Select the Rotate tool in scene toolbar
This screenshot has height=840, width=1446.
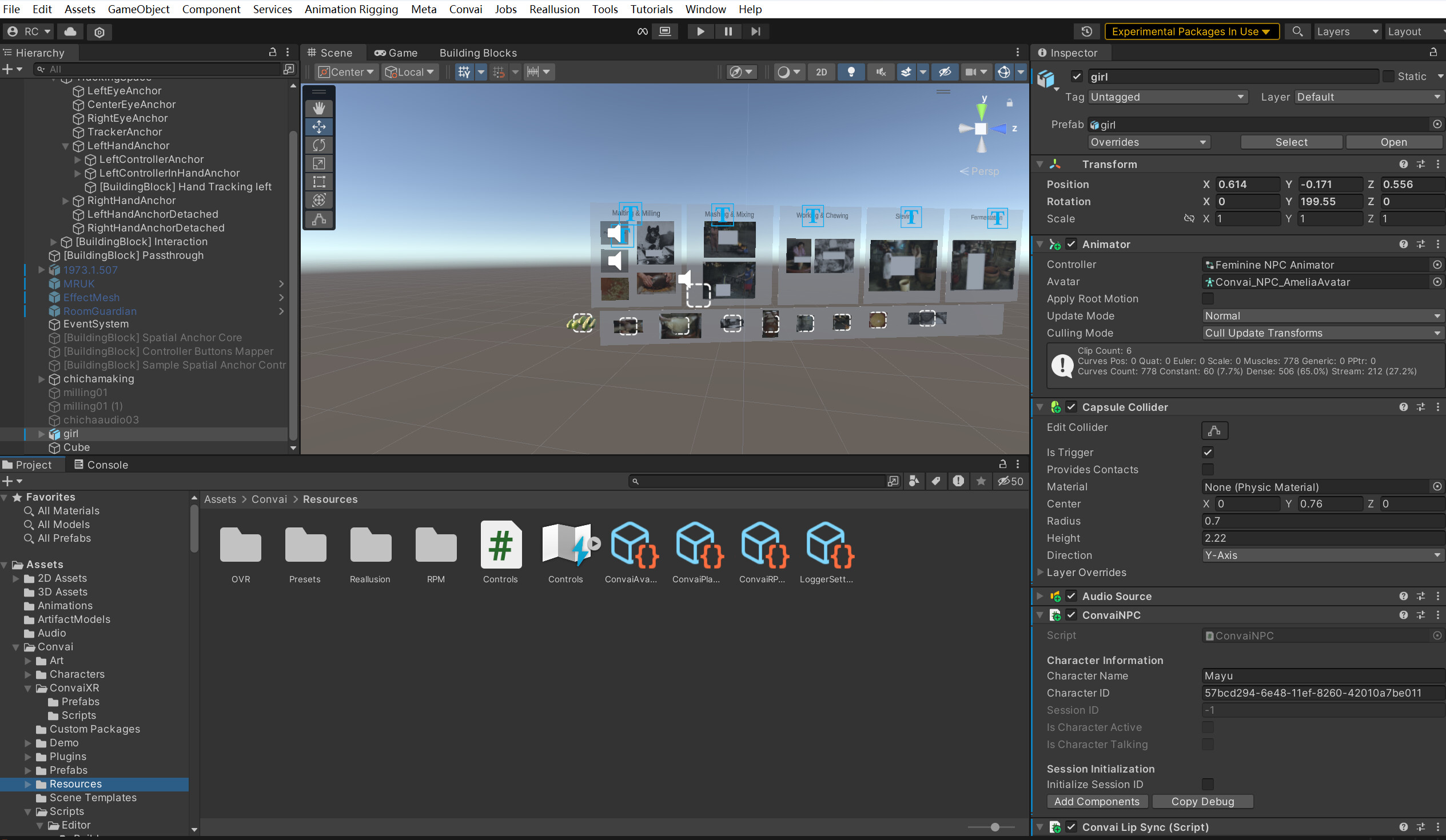point(319,145)
